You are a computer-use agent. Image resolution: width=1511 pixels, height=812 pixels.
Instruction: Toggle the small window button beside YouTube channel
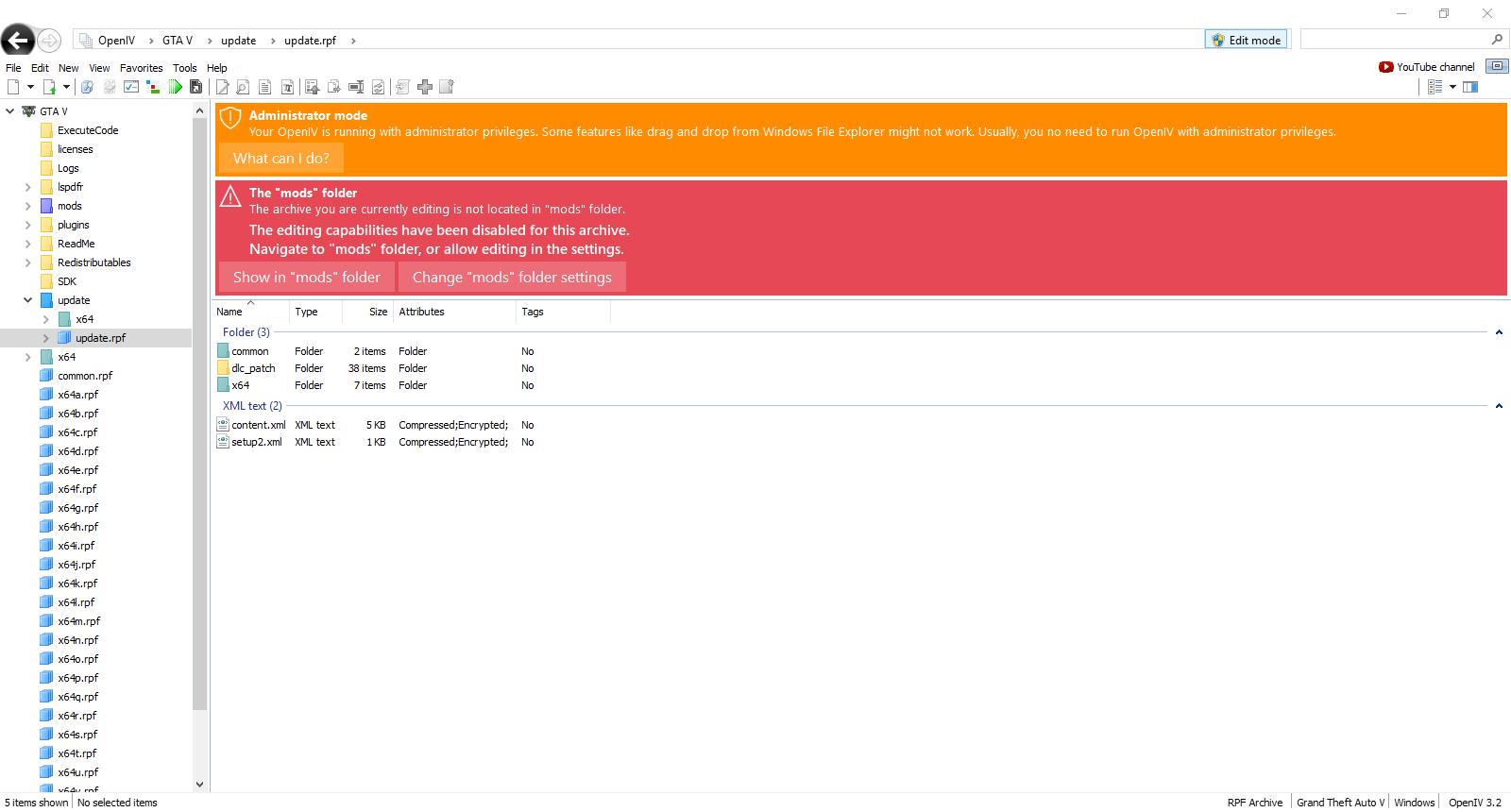1497,66
